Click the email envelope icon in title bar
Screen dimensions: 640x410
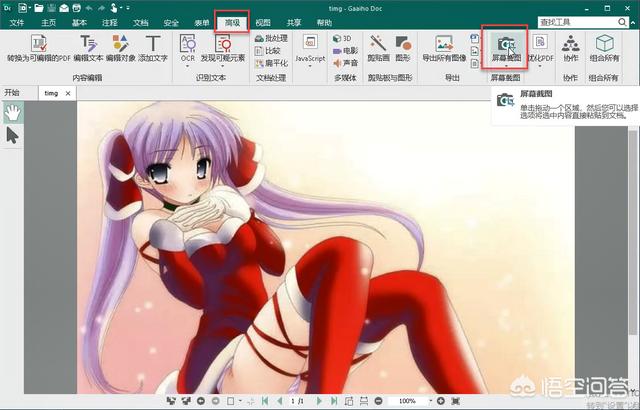click(64, 8)
